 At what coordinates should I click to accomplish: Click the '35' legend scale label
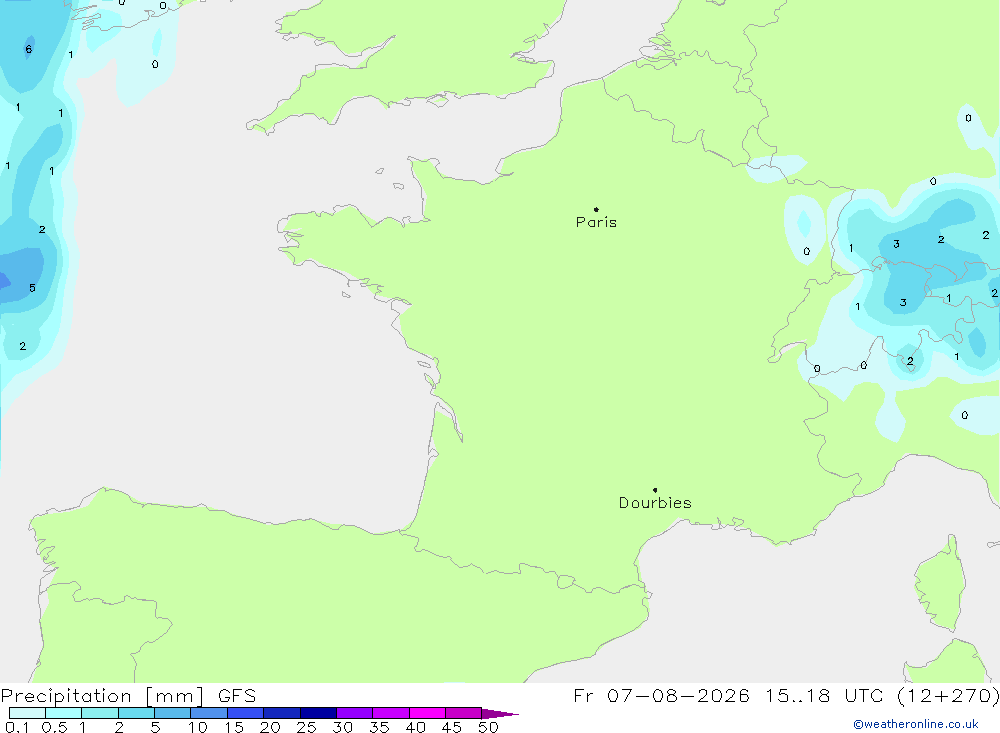pyautogui.click(x=379, y=727)
